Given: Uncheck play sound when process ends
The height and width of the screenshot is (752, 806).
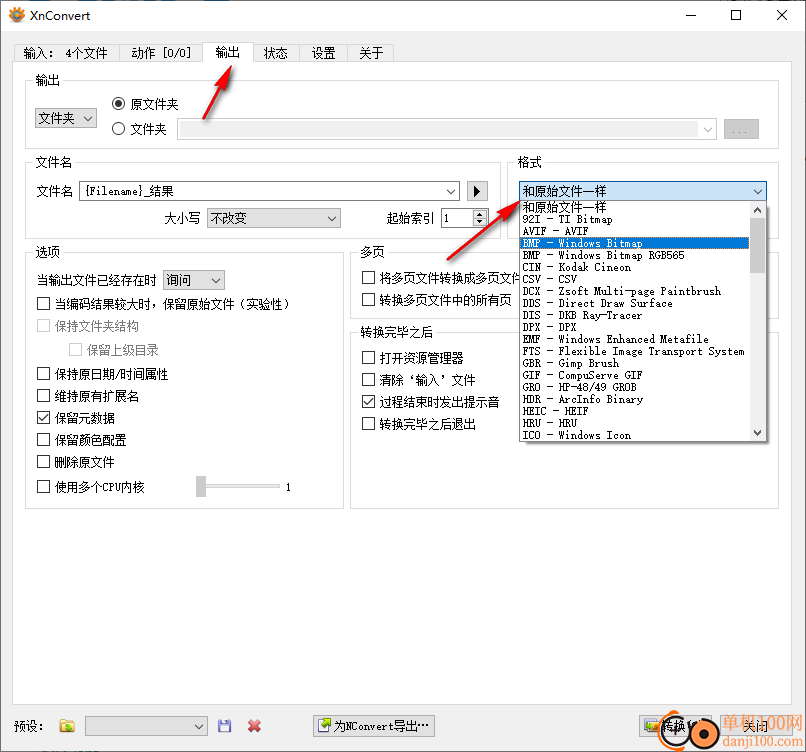Looking at the screenshot, I should (x=369, y=401).
